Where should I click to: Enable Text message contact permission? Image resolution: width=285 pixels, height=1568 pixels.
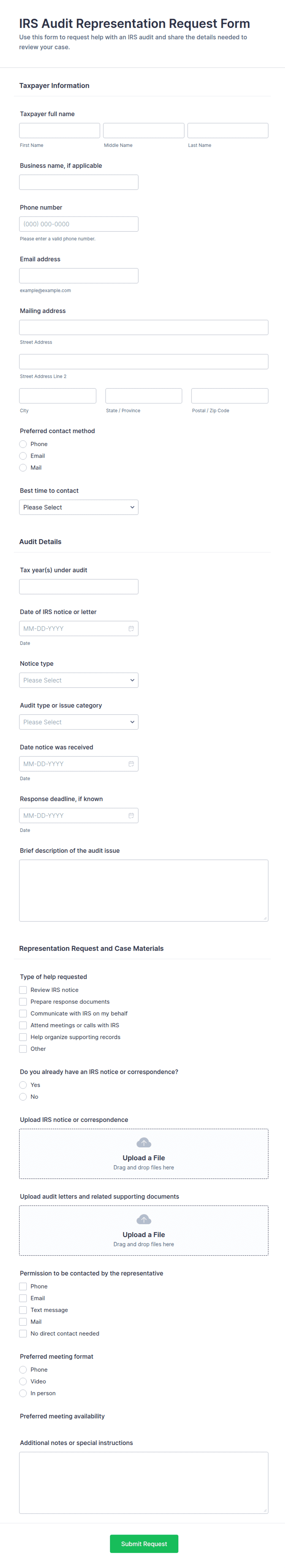(x=23, y=1310)
